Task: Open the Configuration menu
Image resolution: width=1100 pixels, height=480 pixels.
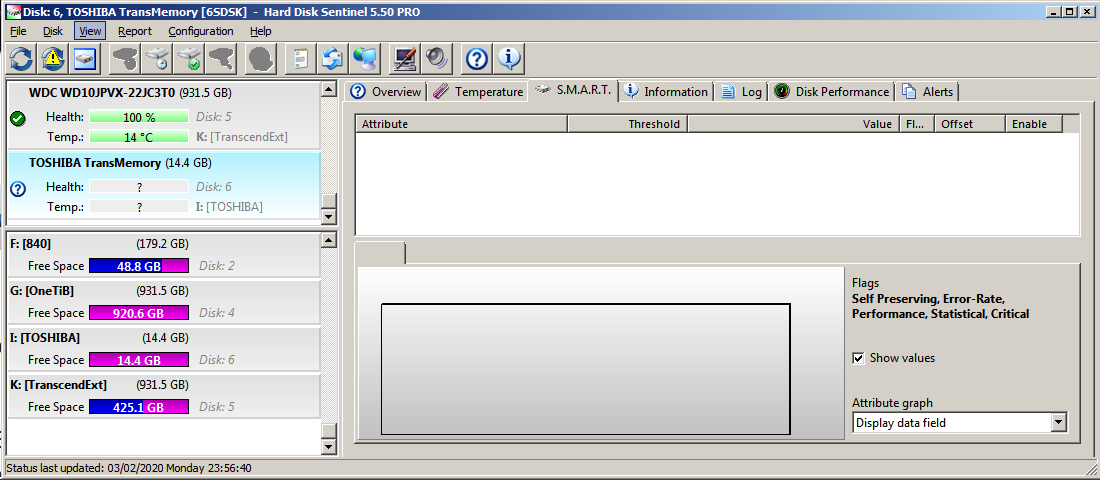Action: 201,31
